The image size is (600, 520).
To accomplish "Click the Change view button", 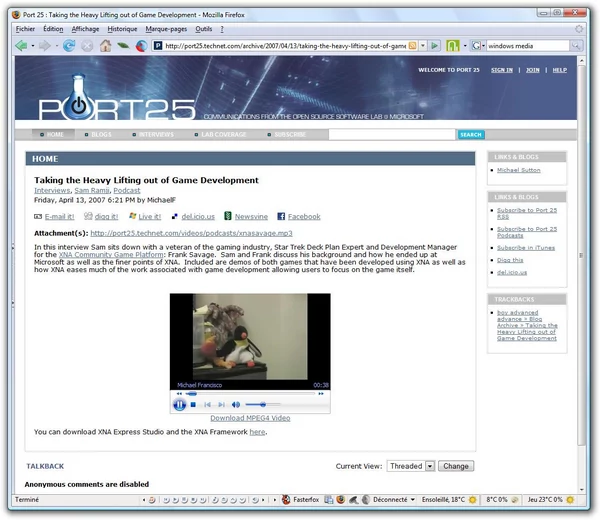I will [x=456, y=466].
